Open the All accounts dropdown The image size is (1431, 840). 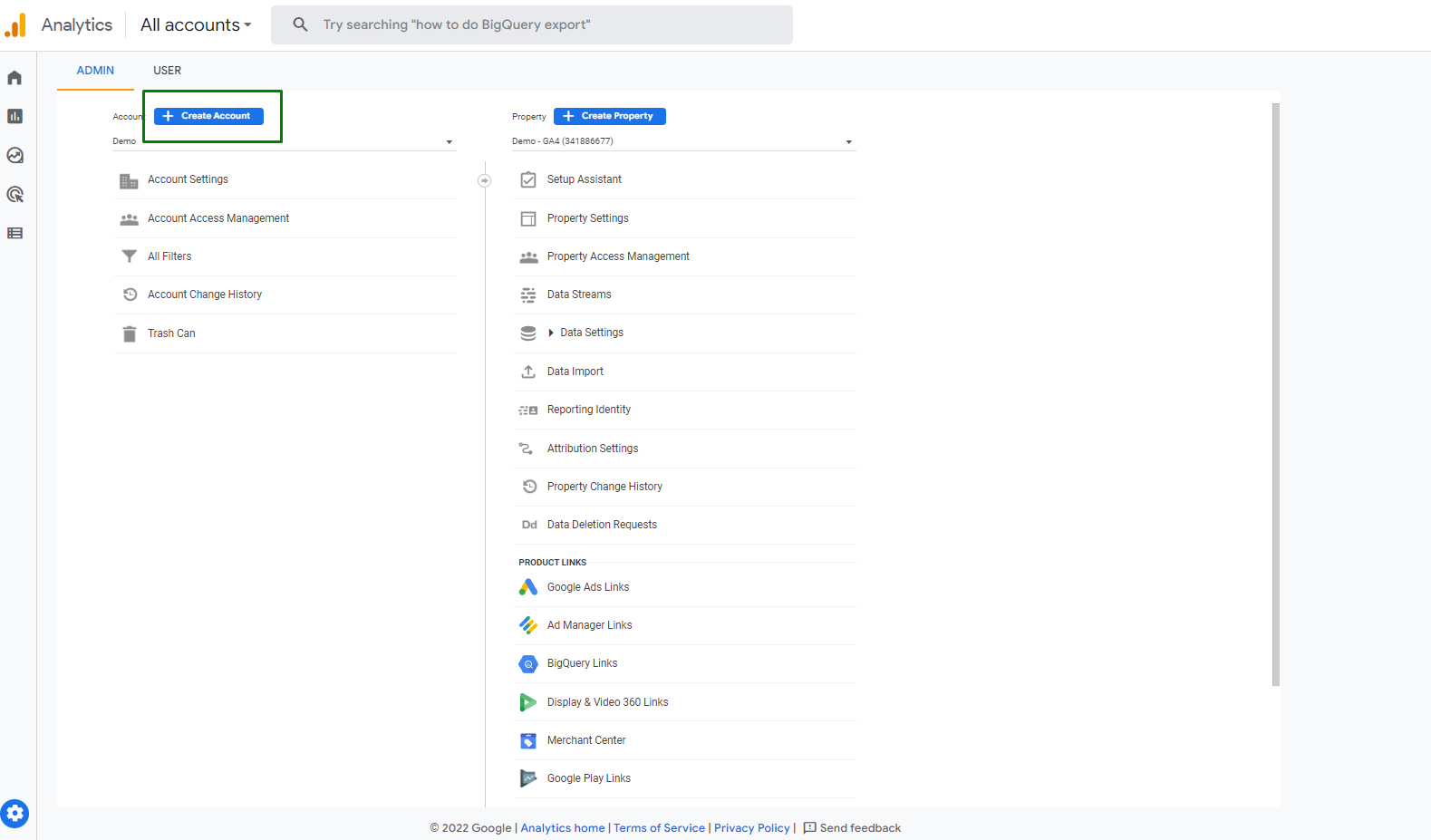[196, 24]
